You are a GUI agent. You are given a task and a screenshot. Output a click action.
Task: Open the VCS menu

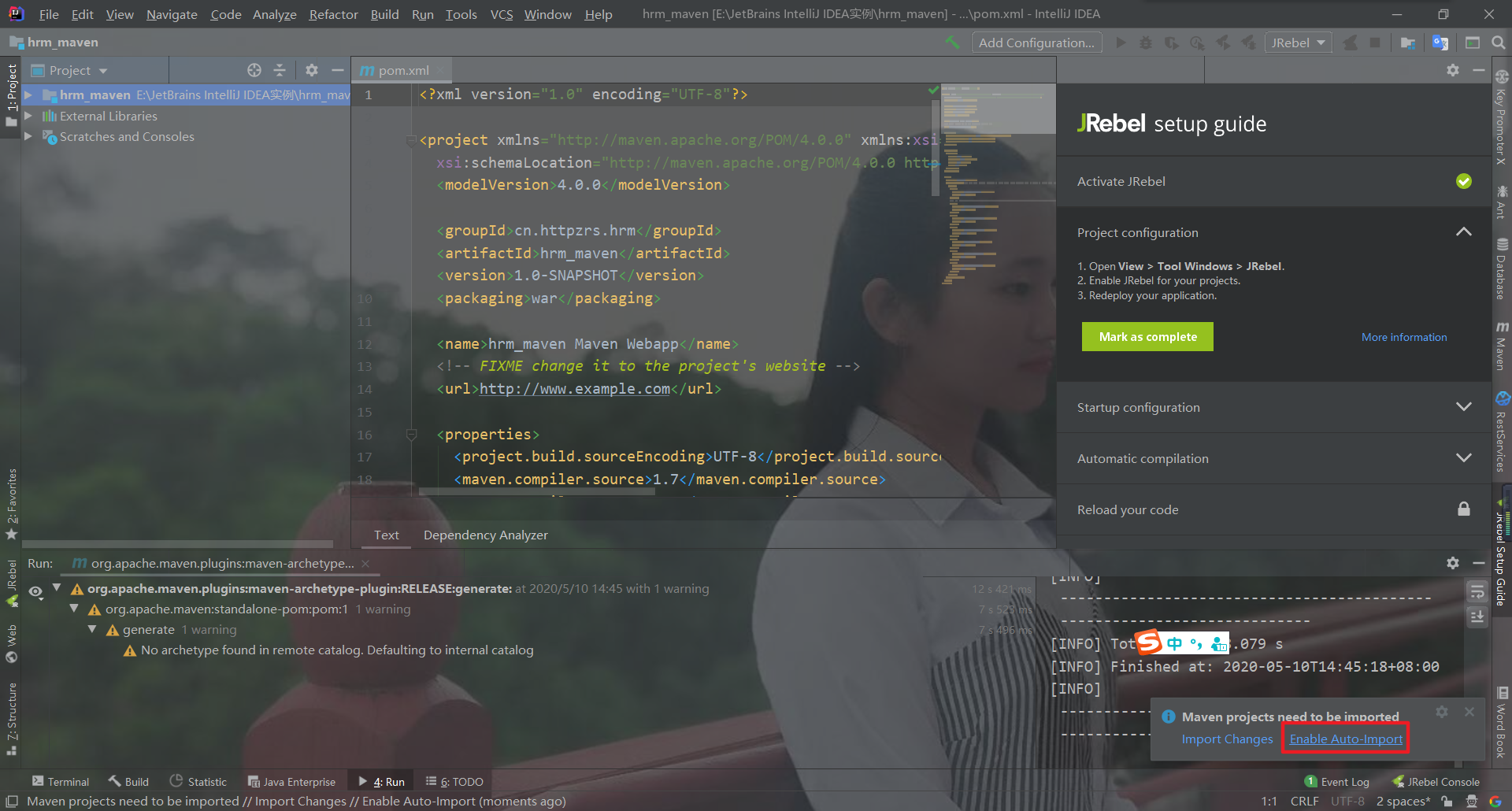[x=502, y=14]
